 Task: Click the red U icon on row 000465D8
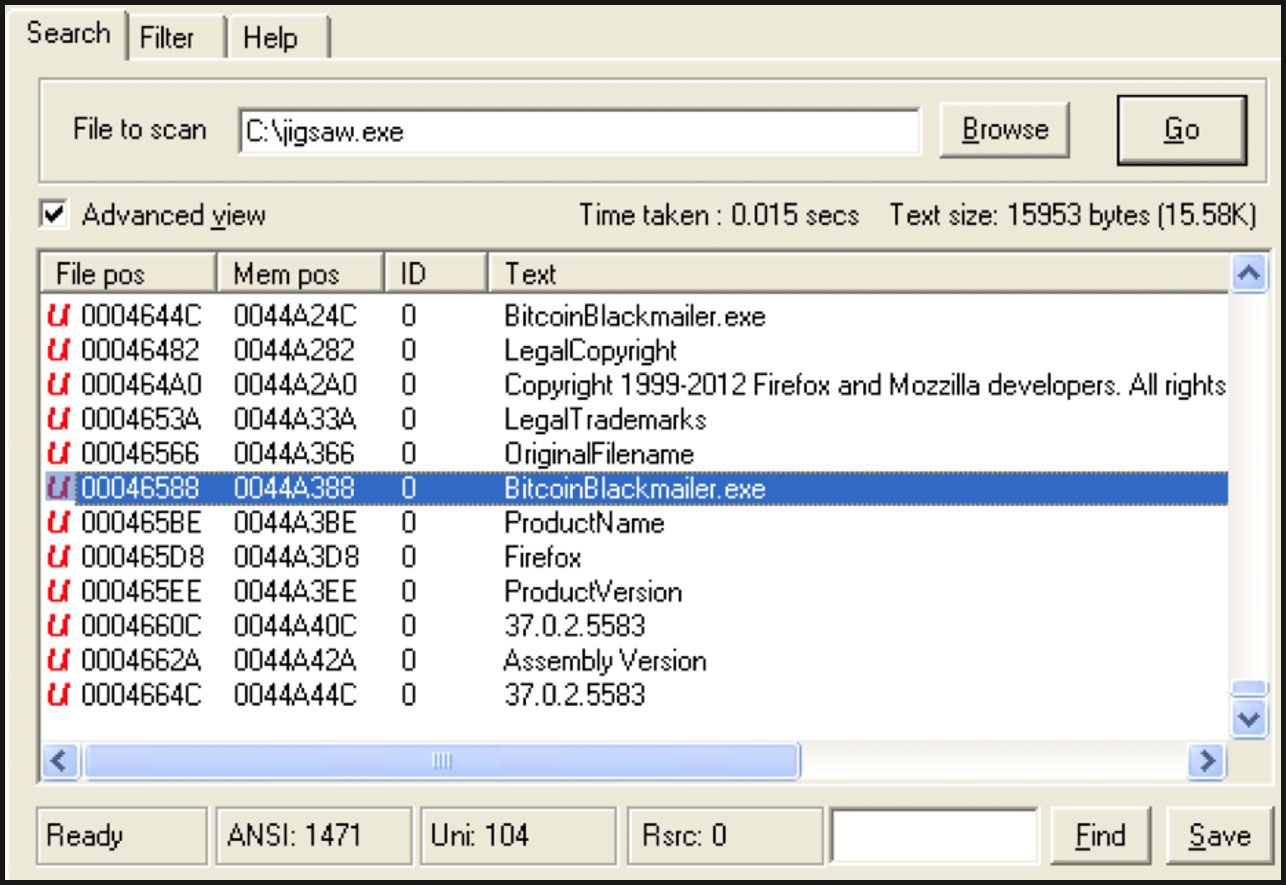(60, 557)
